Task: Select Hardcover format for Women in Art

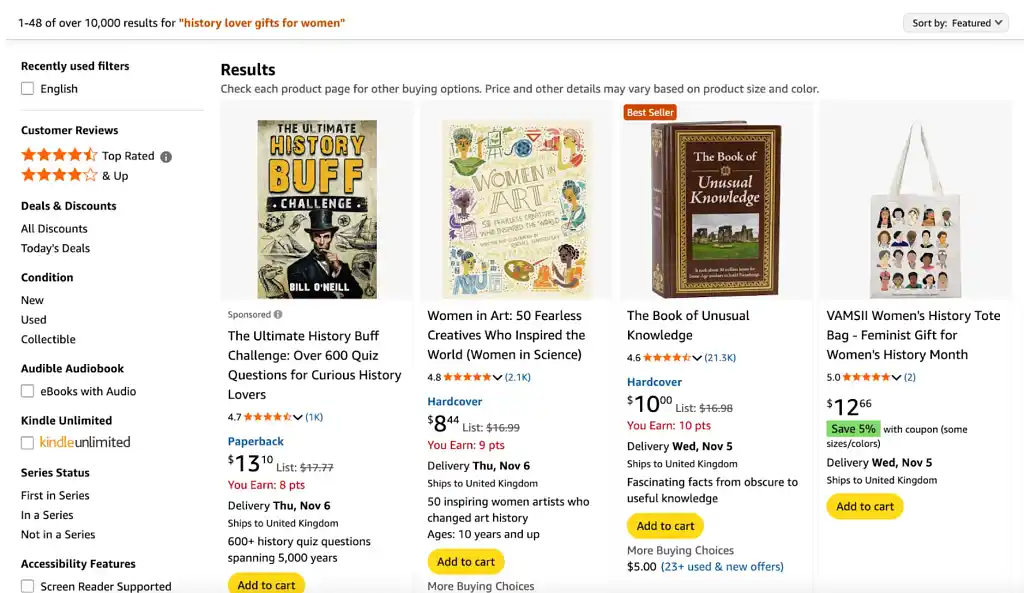Action: 455,401
